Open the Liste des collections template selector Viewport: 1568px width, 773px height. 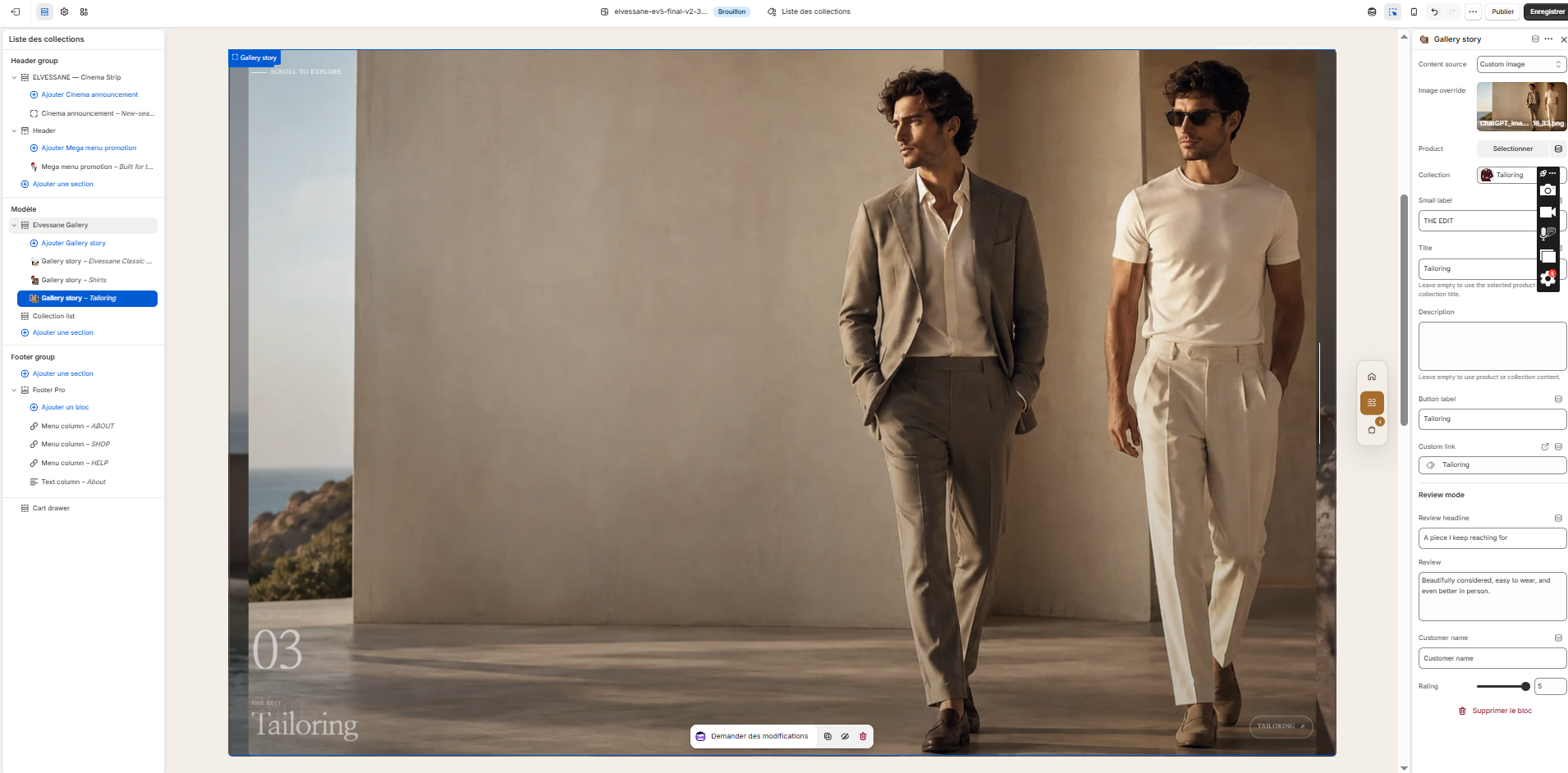(809, 11)
